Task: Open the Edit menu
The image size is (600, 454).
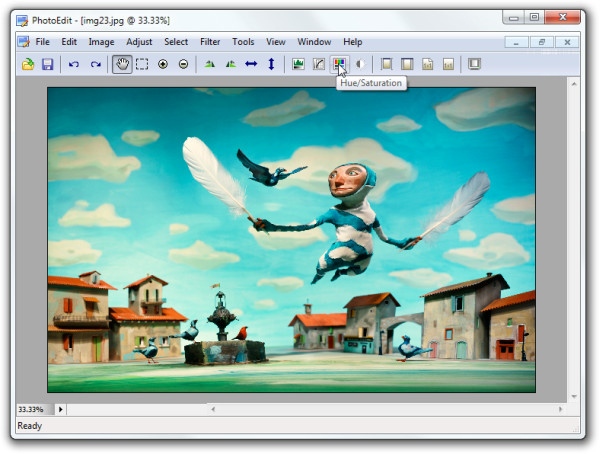Action: pos(69,42)
